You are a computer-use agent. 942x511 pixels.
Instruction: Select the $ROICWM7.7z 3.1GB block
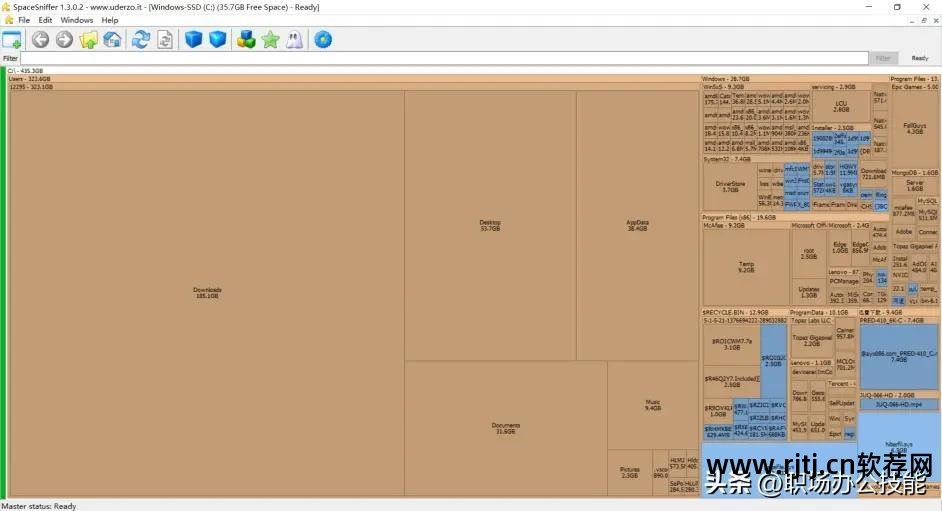(x=731, y=344)
